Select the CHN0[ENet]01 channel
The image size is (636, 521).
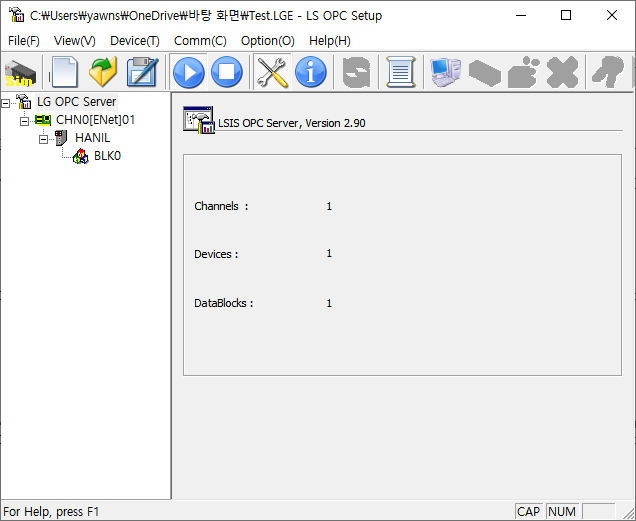point(95,120)
